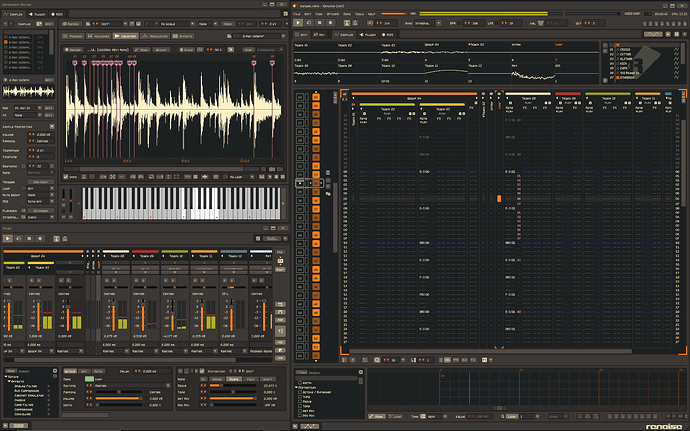Enable record in main Renoise transport
The image size is (690, 431).
coord(330,23)
